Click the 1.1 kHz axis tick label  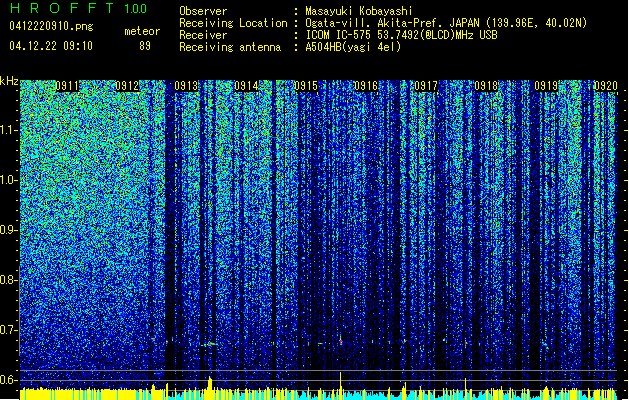pos(9,130)
